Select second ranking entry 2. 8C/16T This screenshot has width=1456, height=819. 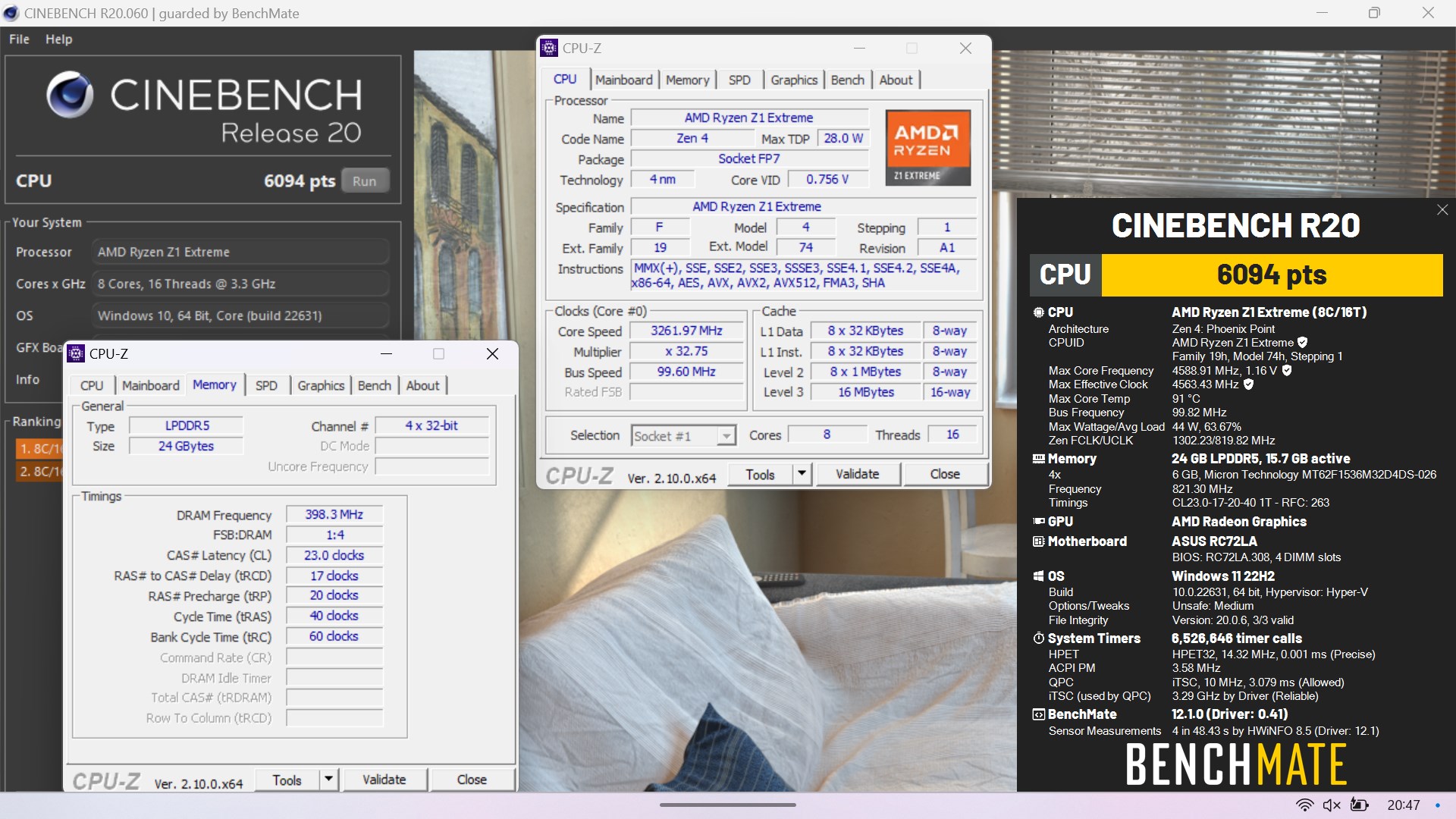39,471
